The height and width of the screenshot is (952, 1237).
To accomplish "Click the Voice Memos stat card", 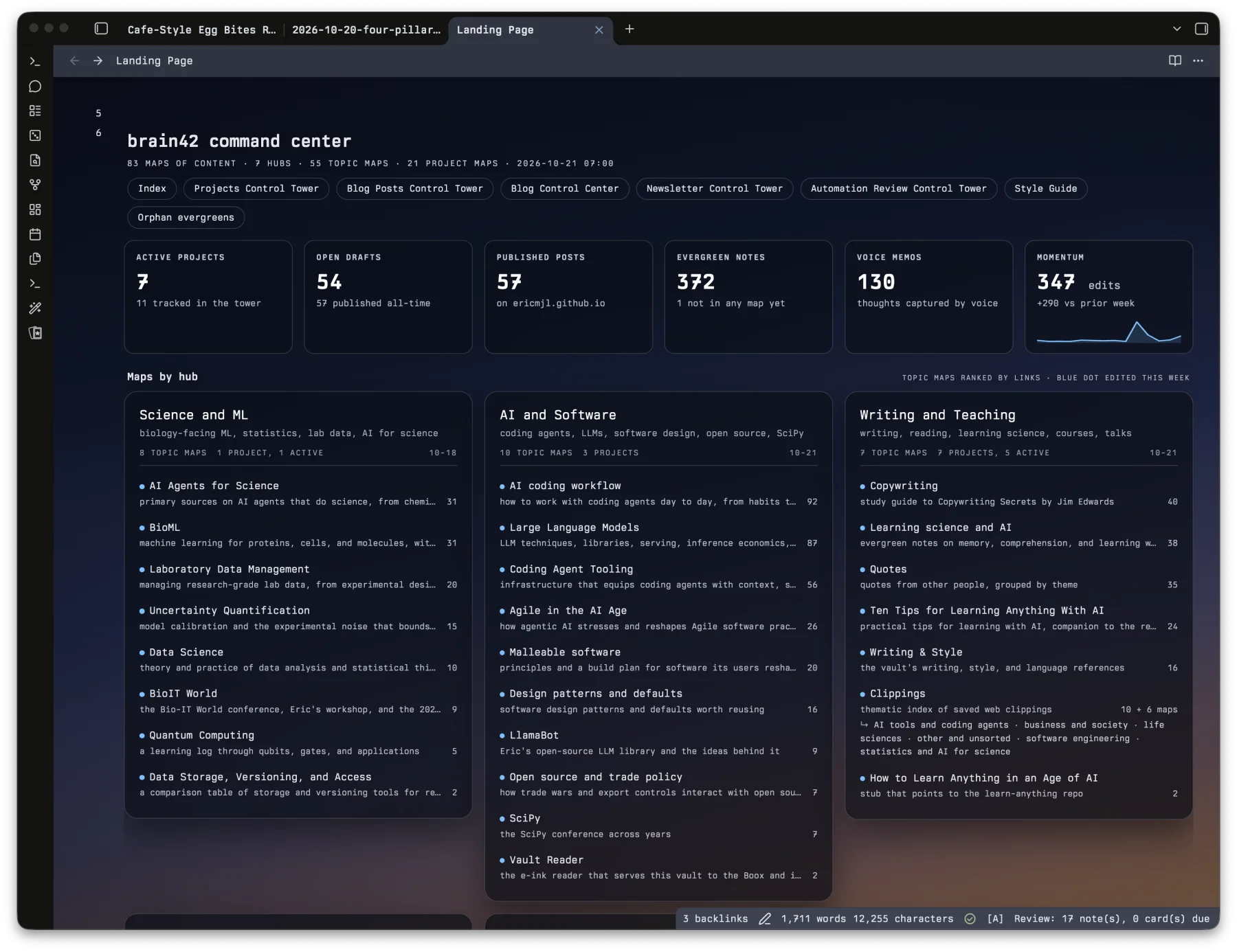I will coord(928,297).
